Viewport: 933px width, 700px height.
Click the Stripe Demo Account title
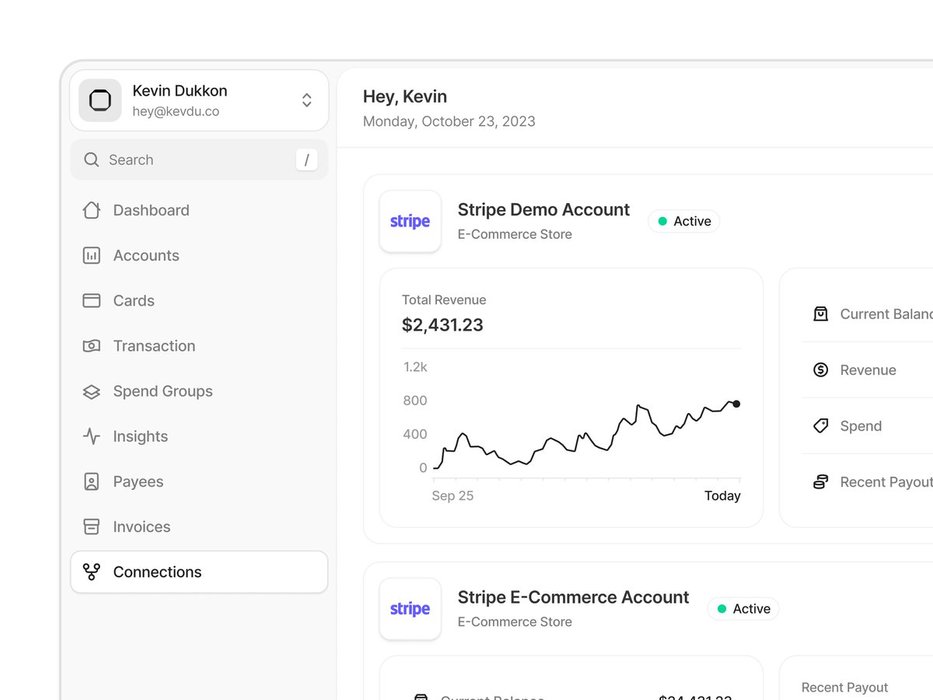[x=543, y=210]
